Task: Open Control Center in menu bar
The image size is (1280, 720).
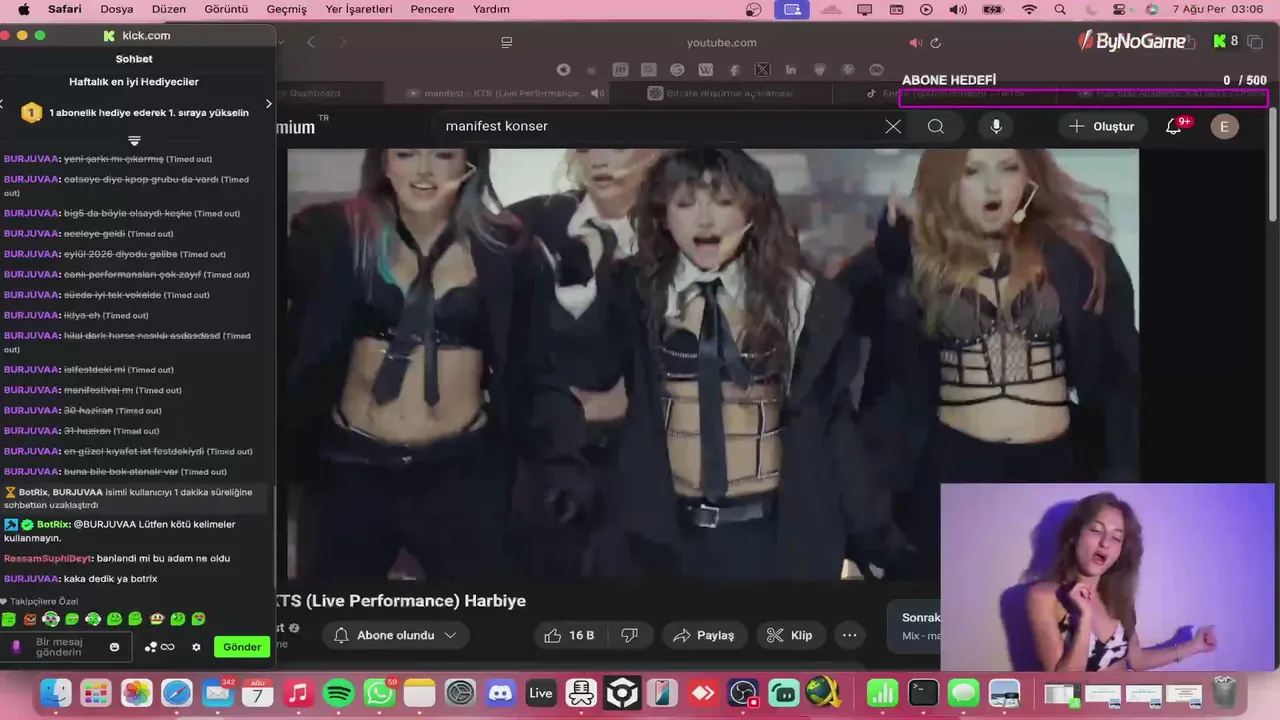Action: click(1121, 9)
